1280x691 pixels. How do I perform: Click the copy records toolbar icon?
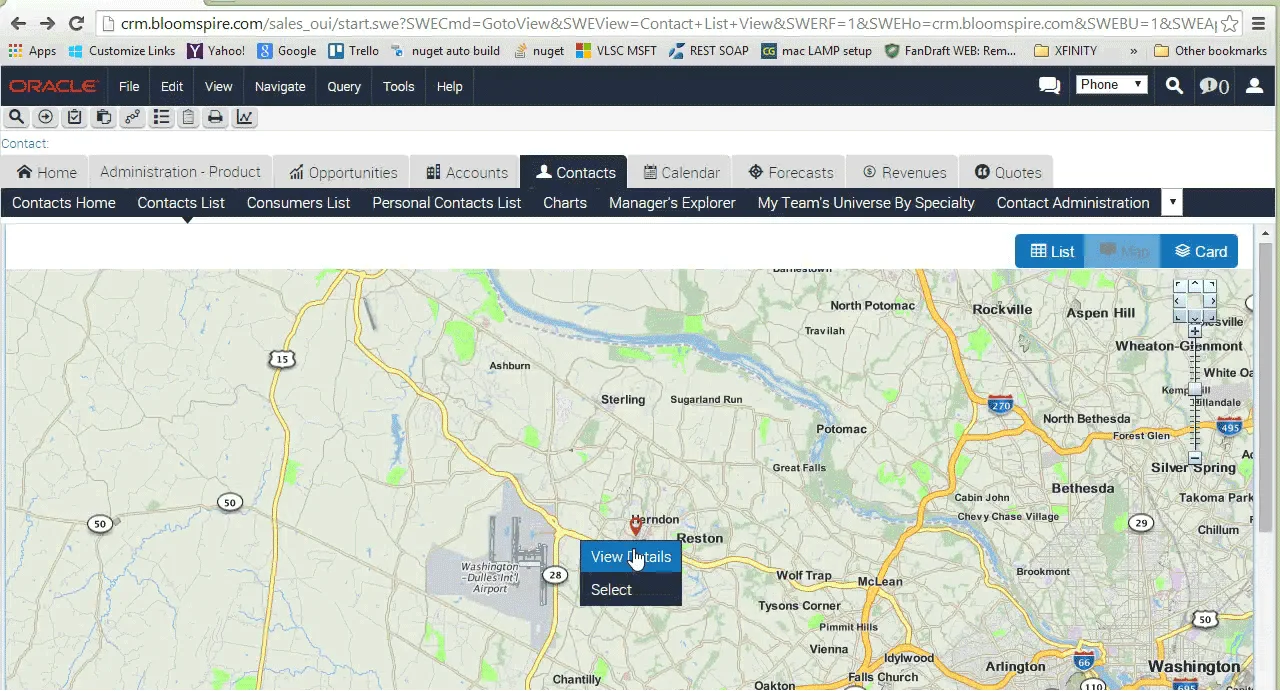tap(104, 117)
